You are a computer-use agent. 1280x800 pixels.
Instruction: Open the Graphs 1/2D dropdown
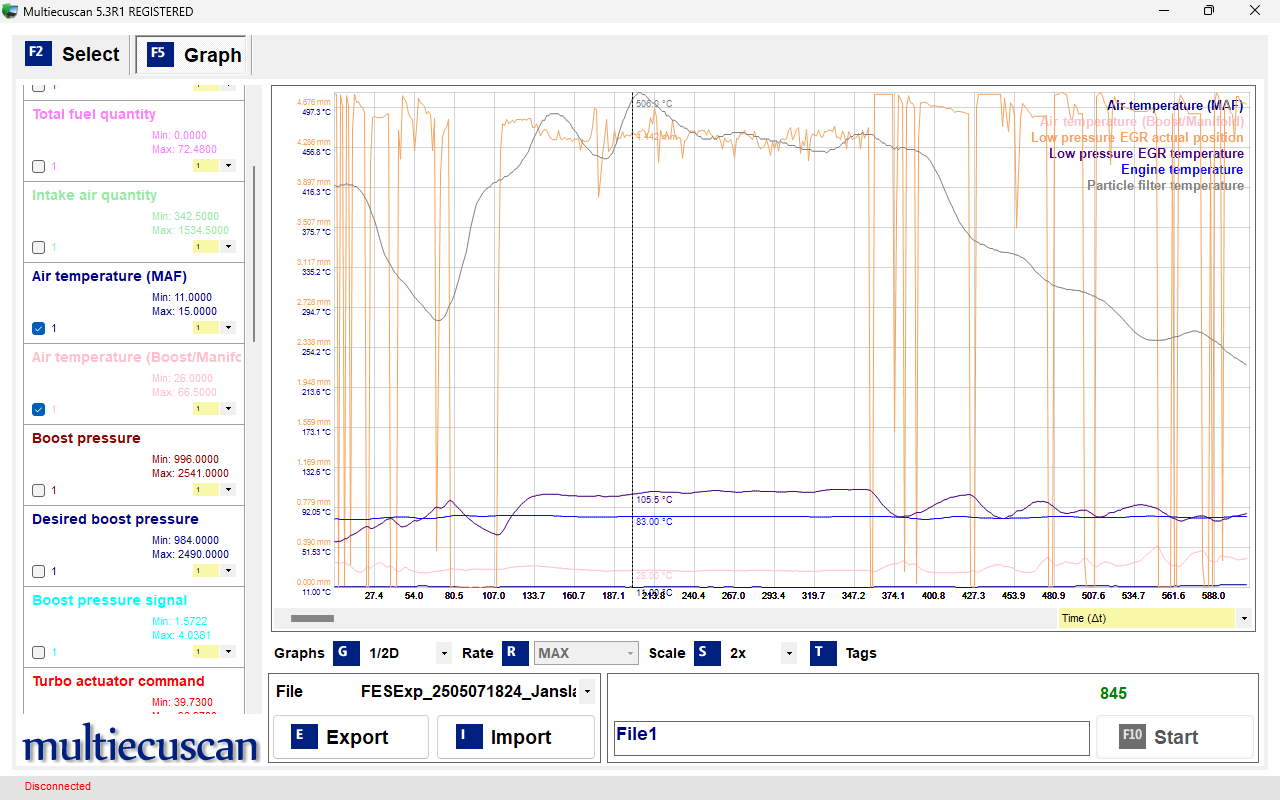444,654
